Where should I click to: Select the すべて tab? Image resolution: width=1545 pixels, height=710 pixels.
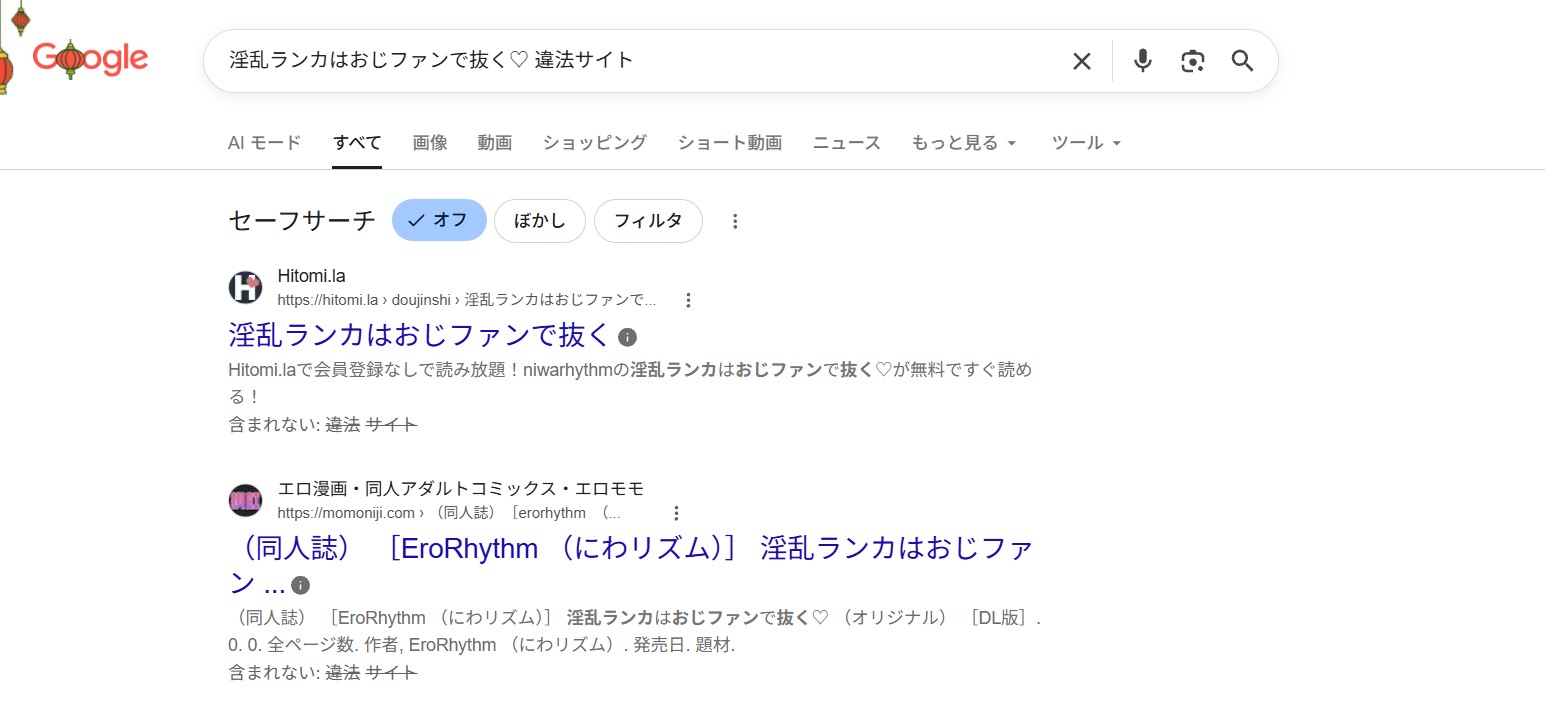(357, 143)
